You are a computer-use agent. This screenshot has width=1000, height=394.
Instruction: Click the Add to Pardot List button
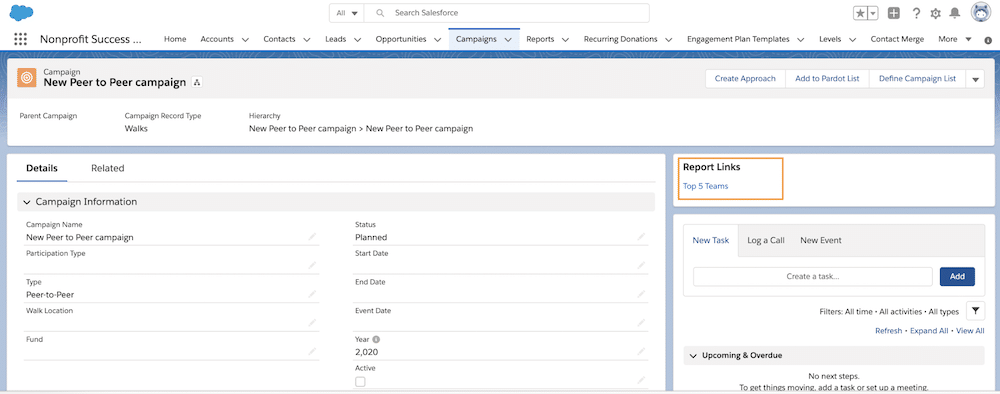[x=827, y=79]
